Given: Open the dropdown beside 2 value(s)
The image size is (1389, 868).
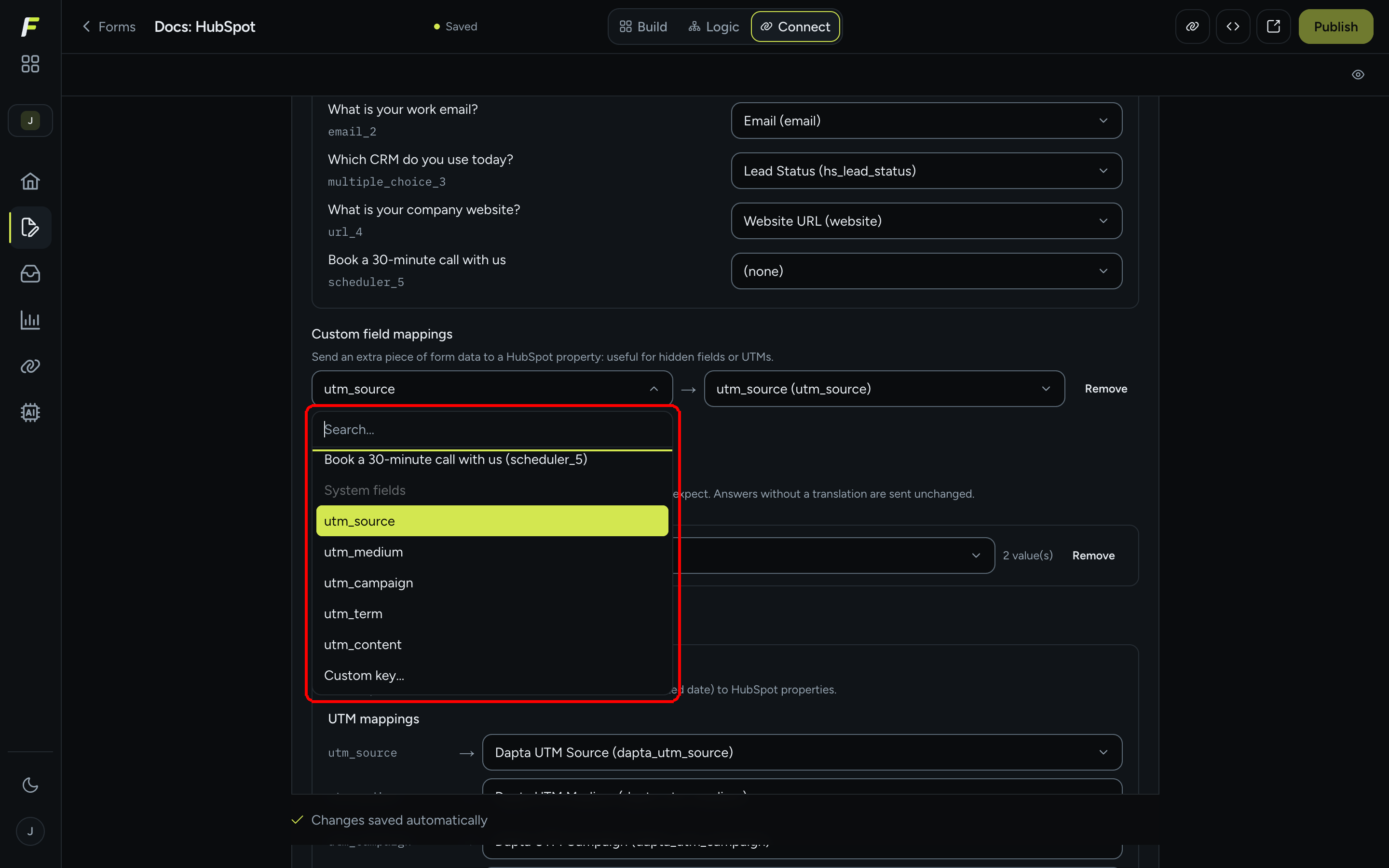Looking at the screenshot, I should pos(833,555).
